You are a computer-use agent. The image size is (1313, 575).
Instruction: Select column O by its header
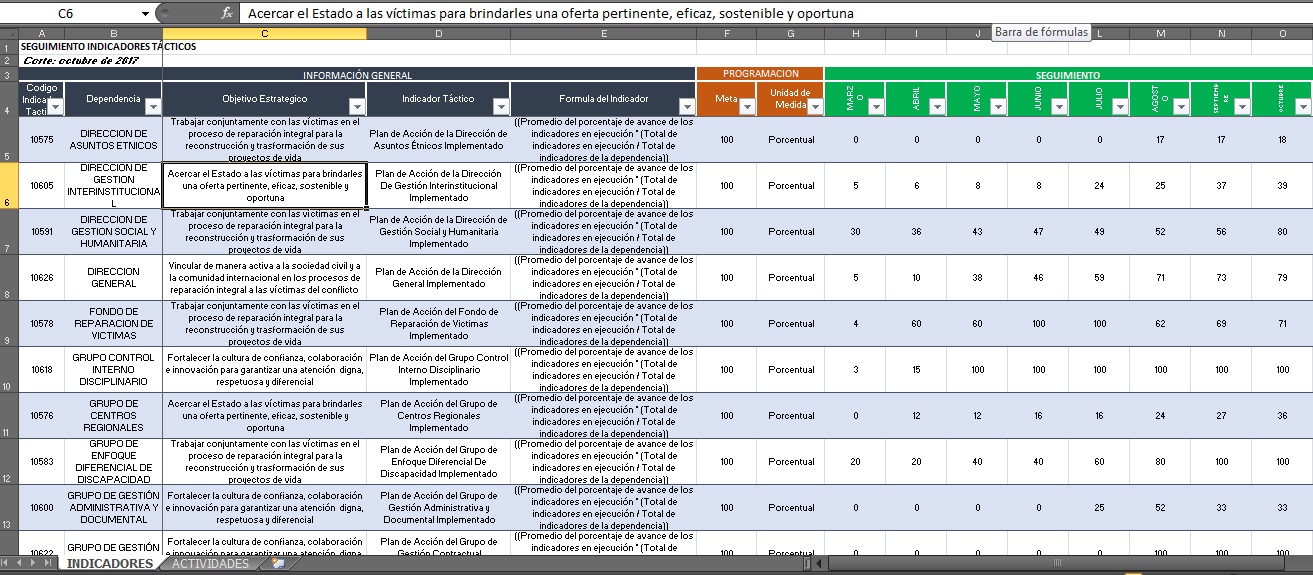point(1283,34)
